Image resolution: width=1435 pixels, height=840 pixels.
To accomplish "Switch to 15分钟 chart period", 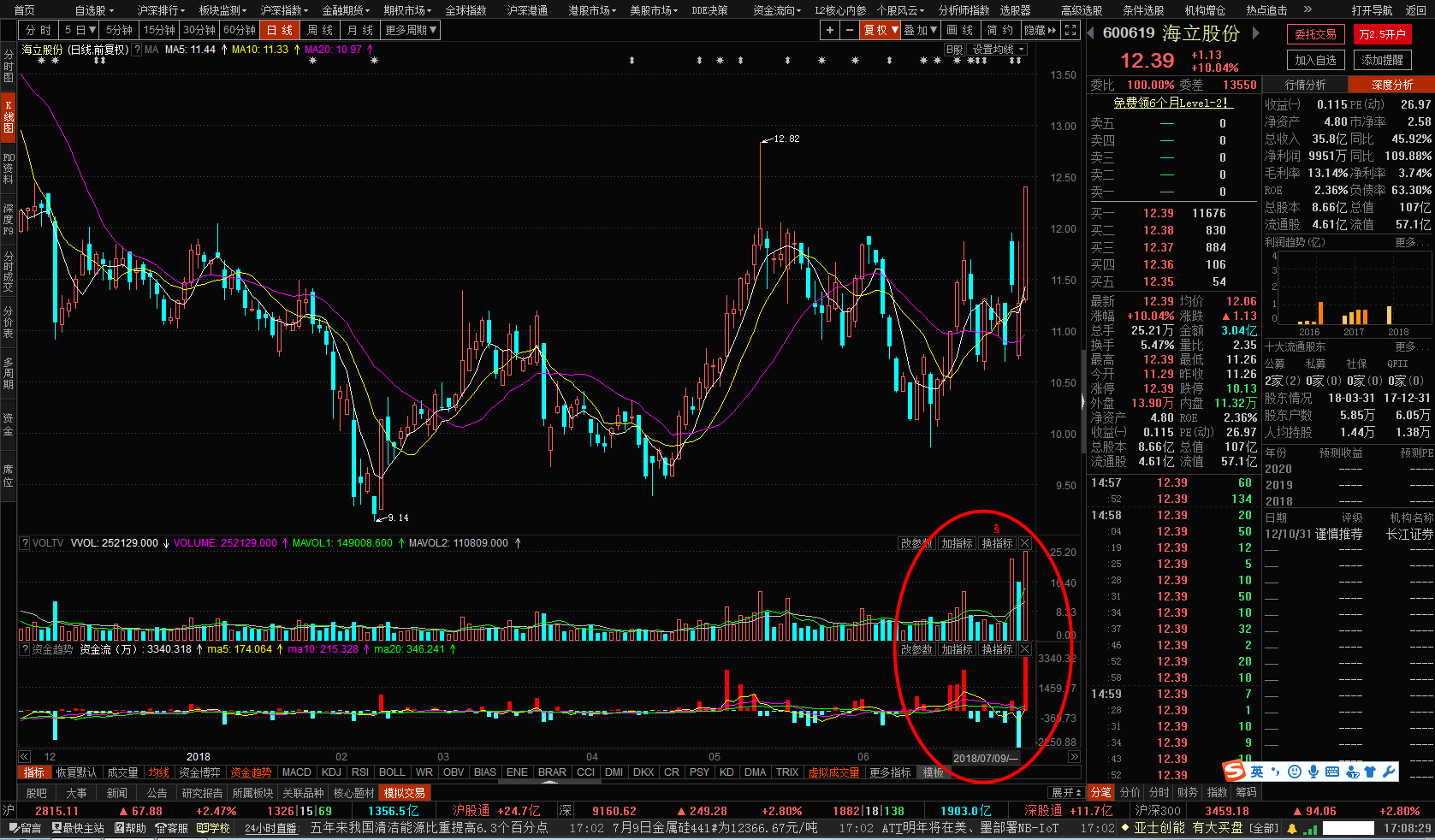I will click(x=159, y=30).
